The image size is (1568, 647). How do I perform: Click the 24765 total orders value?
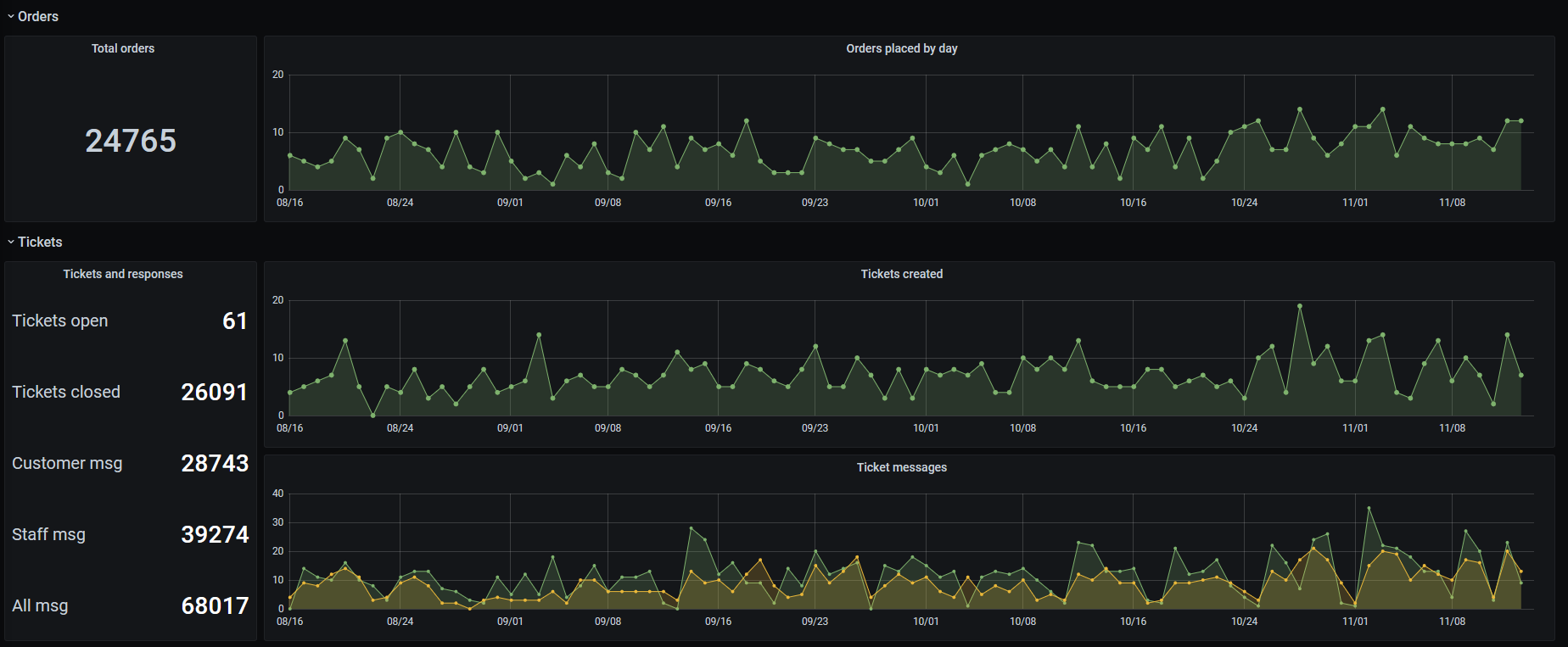click(x=131, y=141)
